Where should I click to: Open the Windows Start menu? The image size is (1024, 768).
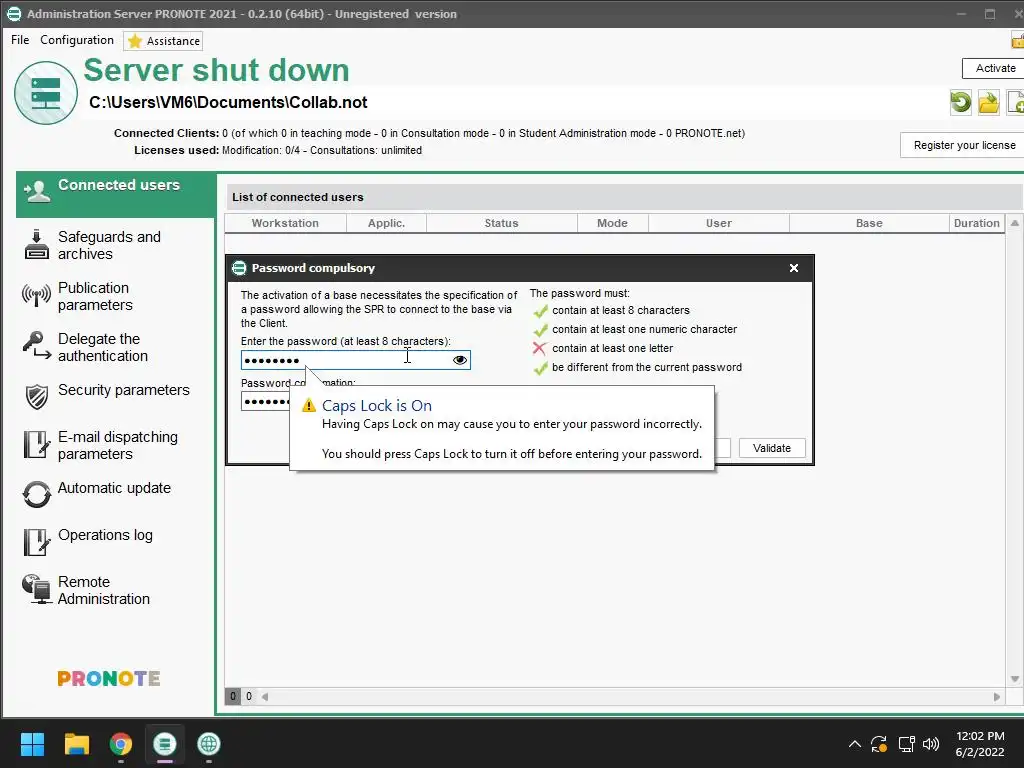(32, 744)
